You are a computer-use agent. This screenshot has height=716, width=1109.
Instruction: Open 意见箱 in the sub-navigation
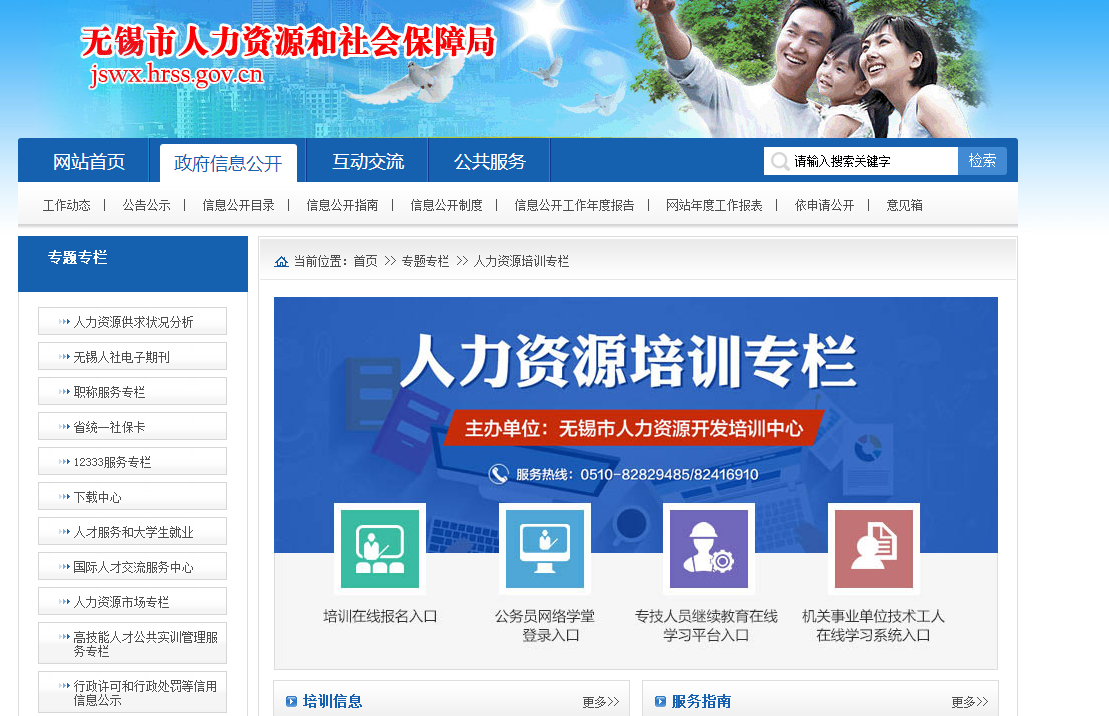pos(904,205)
